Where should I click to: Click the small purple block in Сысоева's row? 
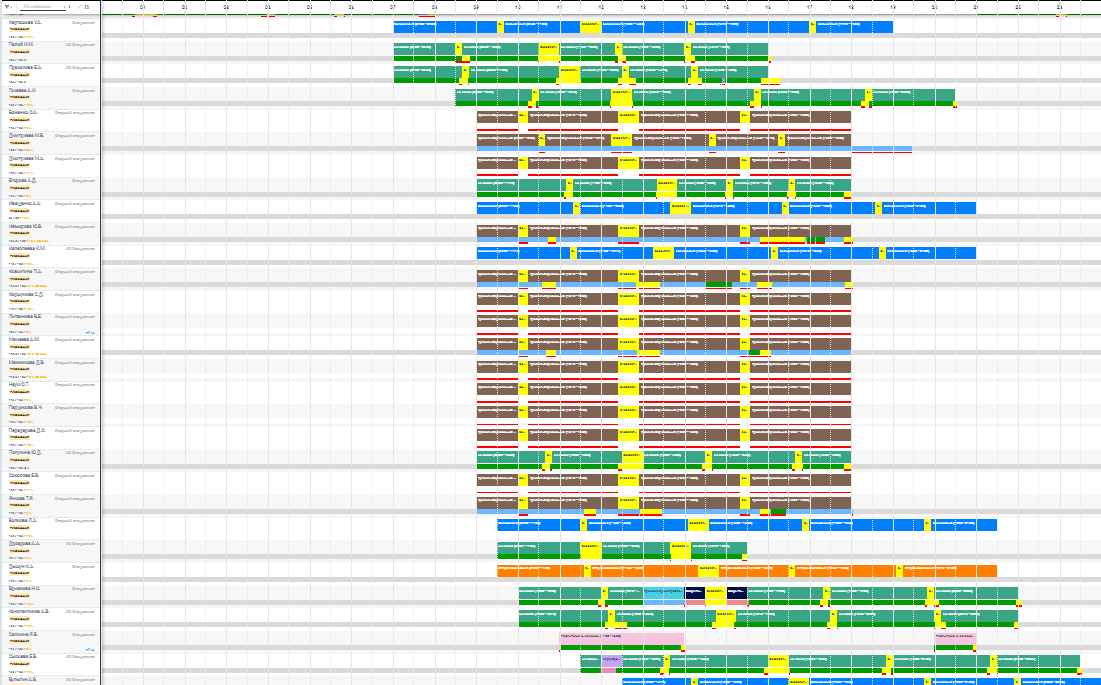click(612, 661)
